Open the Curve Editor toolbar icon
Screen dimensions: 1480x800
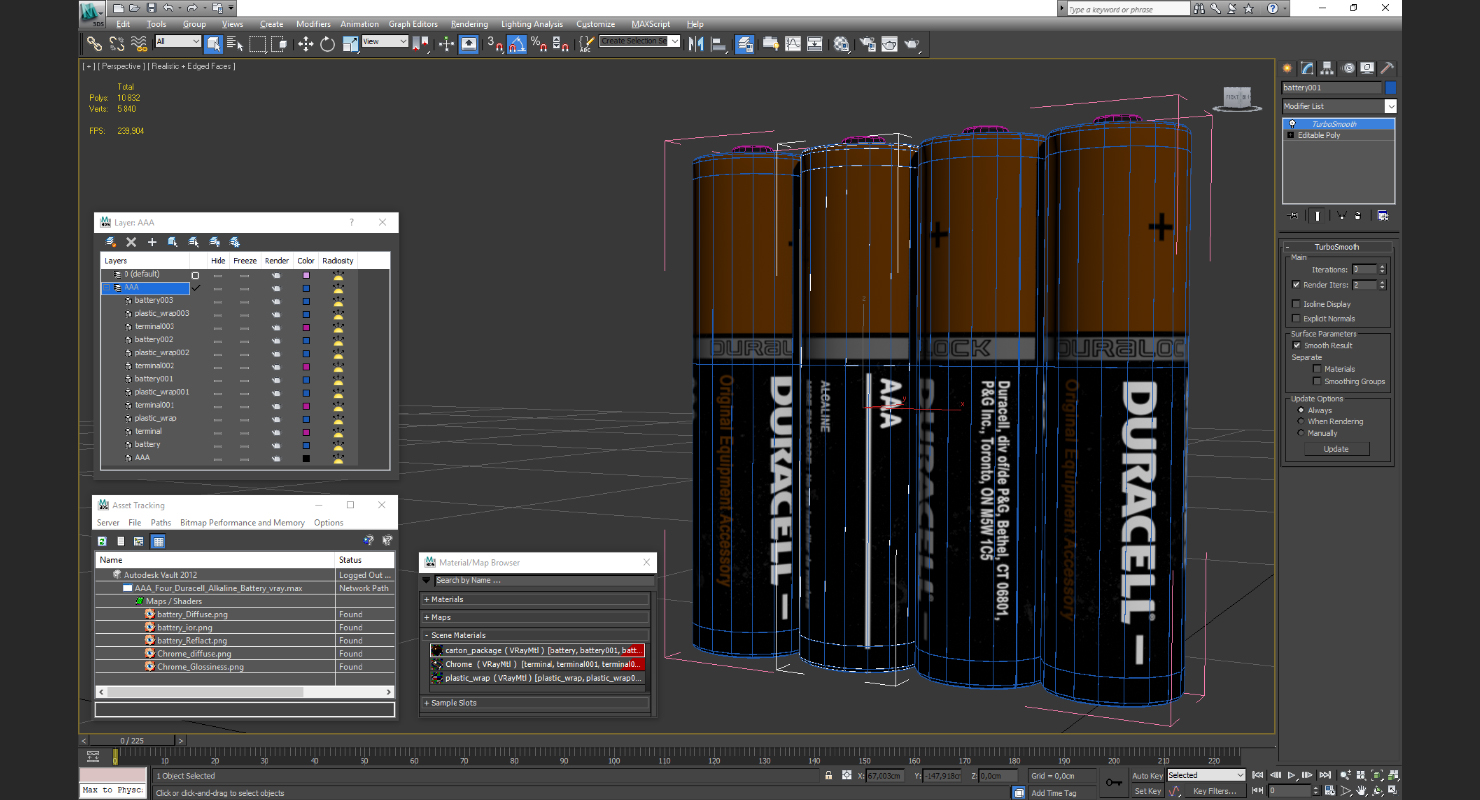coord(793,44)
